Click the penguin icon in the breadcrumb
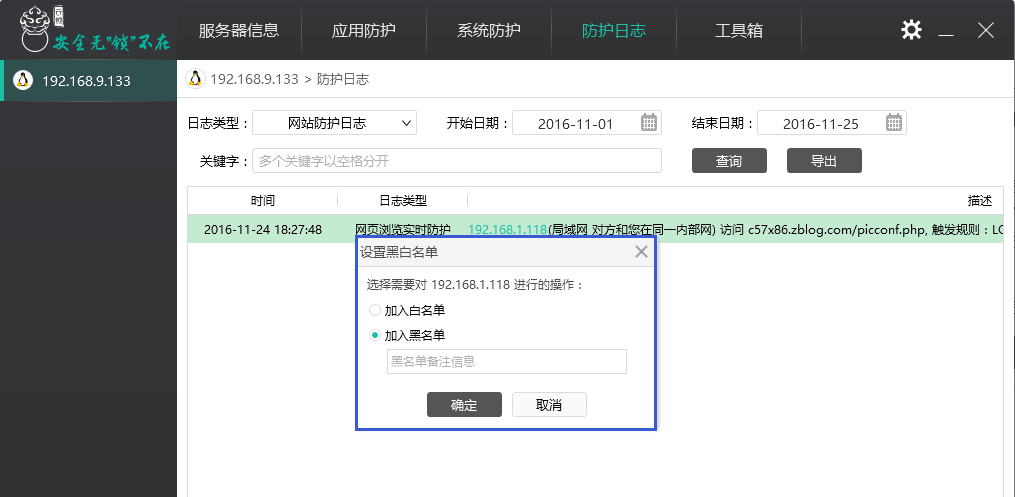 pos(195,79)
